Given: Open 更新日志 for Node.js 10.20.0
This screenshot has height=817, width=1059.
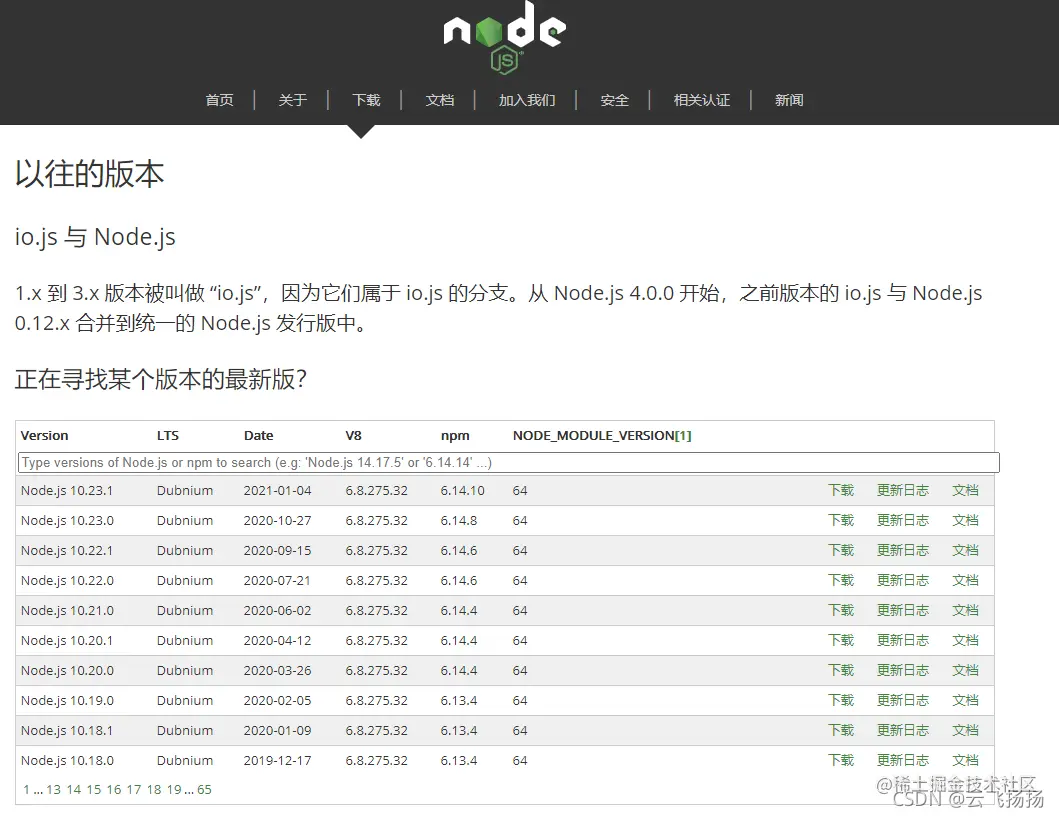Looking at the screenshot, I should (x=903, y=670).
